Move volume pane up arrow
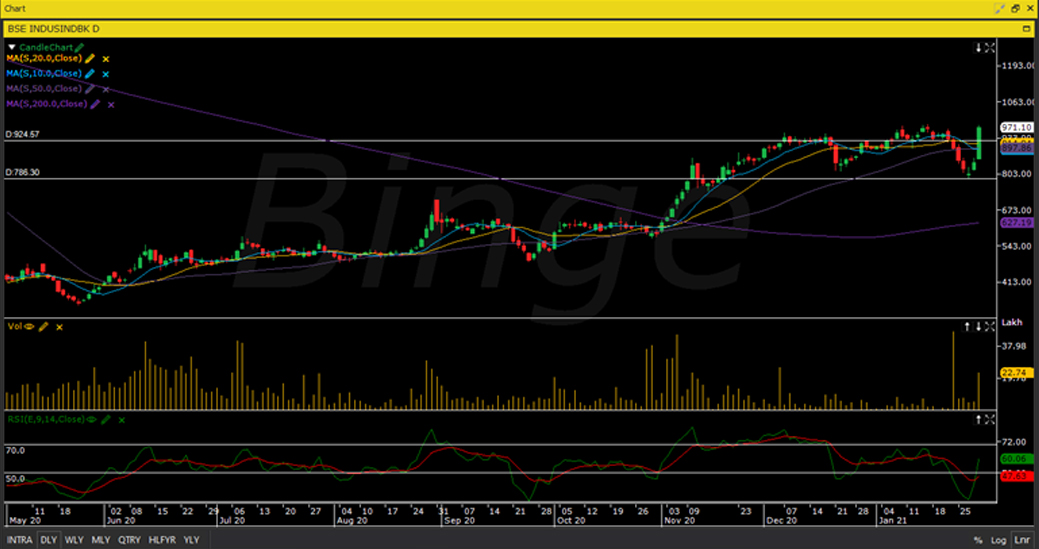The image size is (1039, 549). [967, 326]
